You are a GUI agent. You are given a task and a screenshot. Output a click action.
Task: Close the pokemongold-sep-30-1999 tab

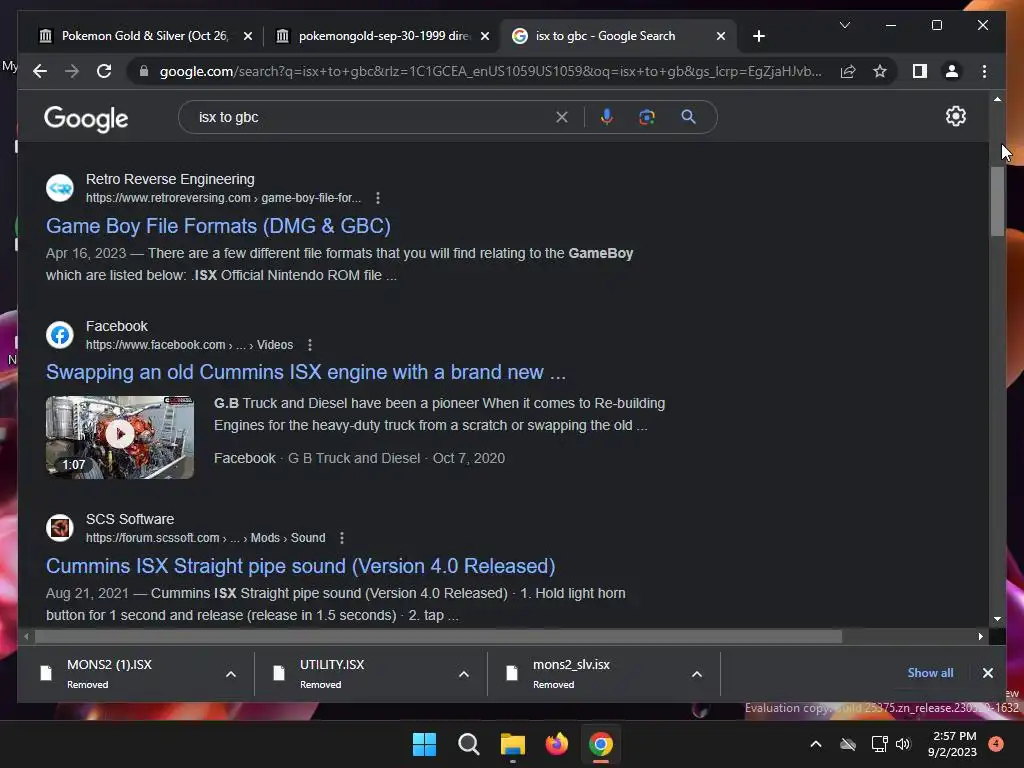pyautogui.click(x=485, y=36)
